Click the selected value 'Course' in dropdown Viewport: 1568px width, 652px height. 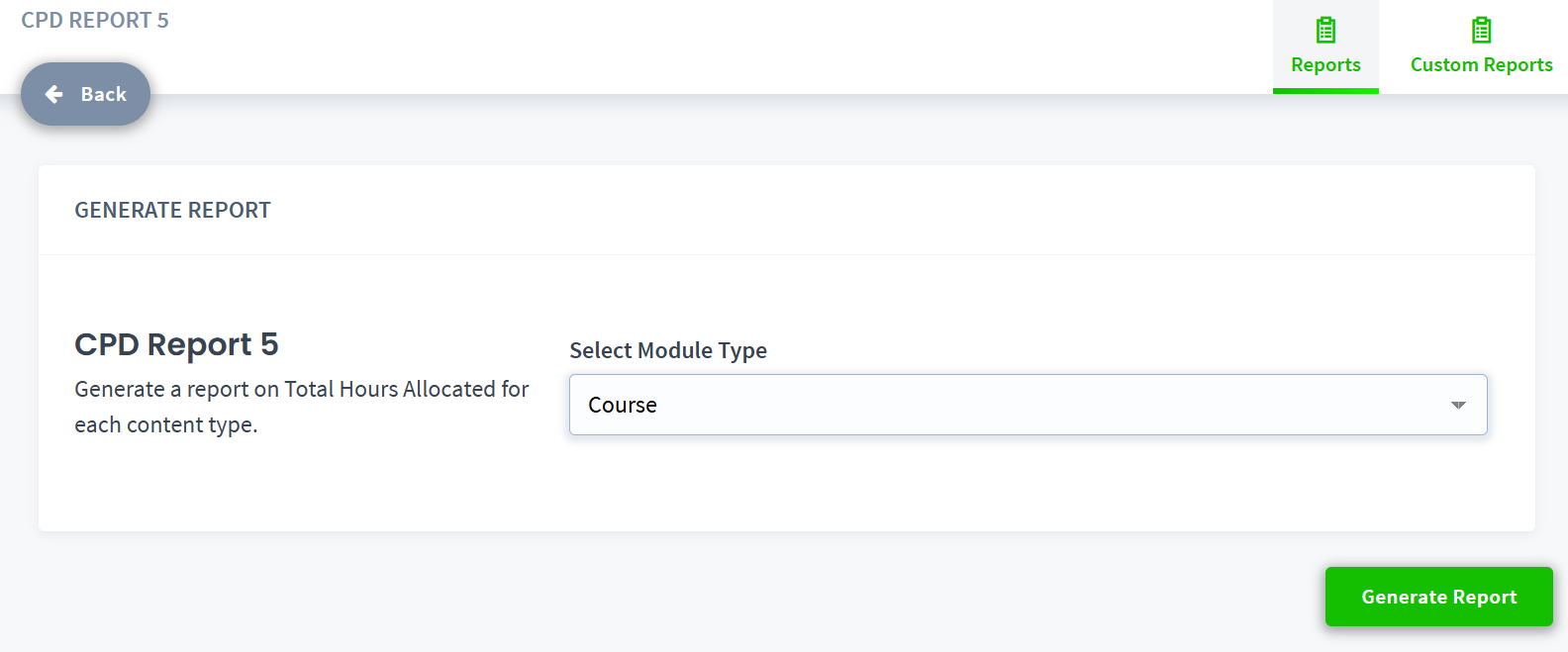pos(623,406)
